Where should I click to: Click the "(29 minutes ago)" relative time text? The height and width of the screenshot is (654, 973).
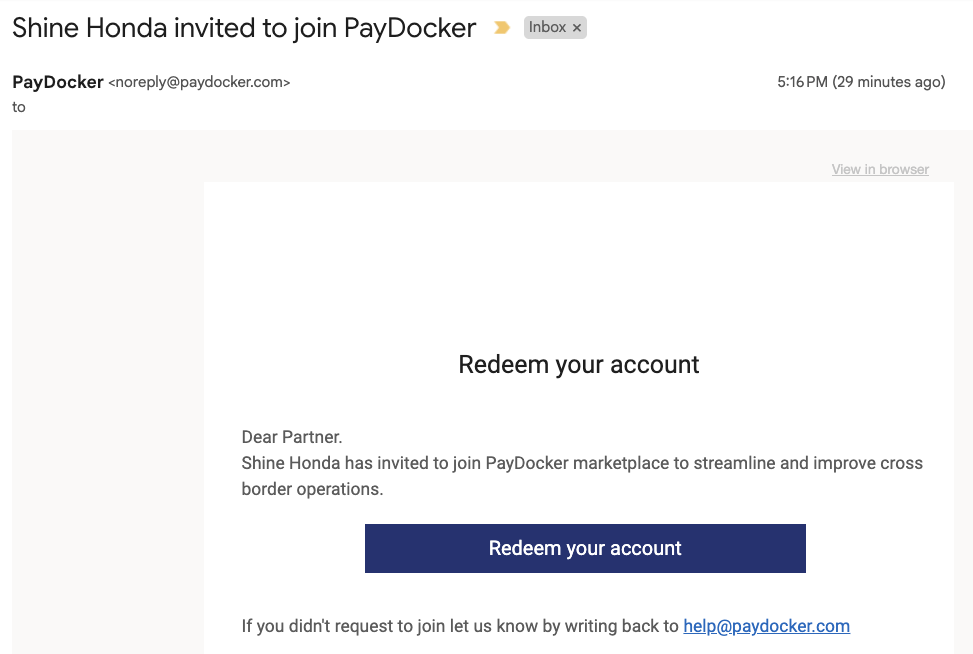click(889, 82)
